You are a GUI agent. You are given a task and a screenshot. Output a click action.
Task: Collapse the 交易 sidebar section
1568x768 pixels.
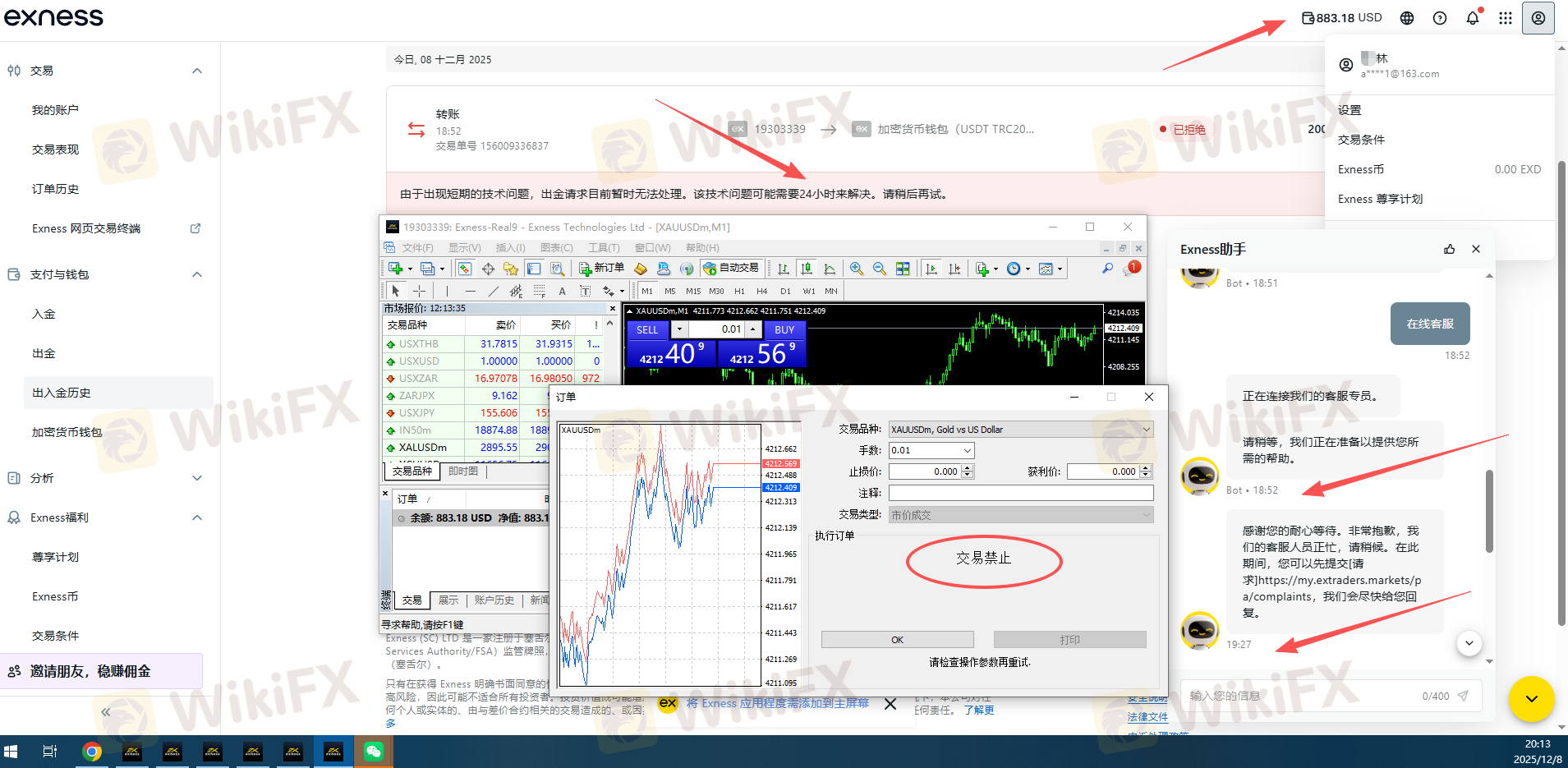tap(197, 71)
